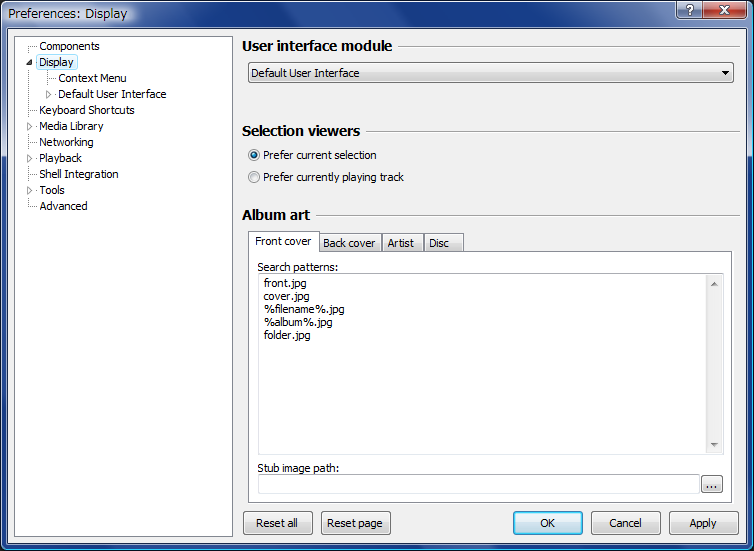
Task: Switch to the Back cover tab
Action: (x=349, y=243)
